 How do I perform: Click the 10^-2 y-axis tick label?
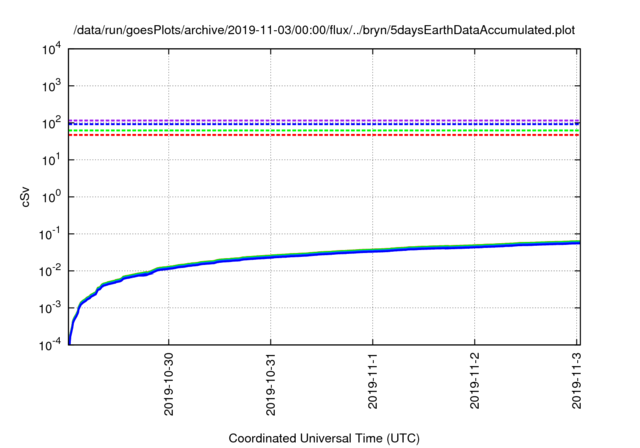50,271
